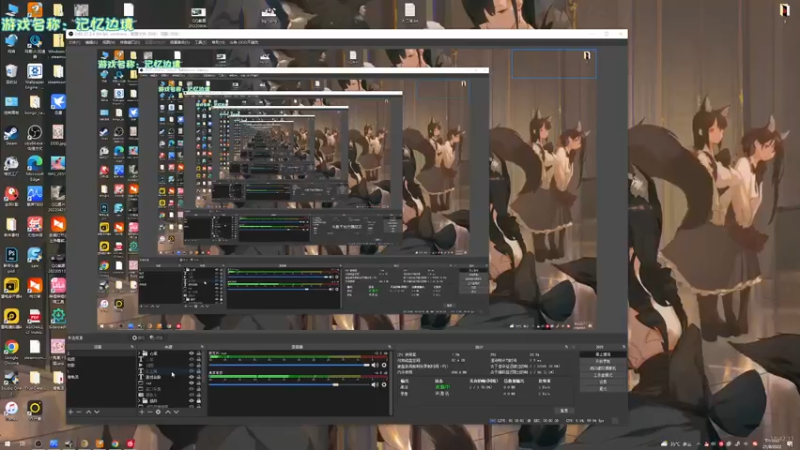Pop out the Audio Mixer dock panel
Image resolution: width=800 pixels, height=450 pixels.
click(390, 346)
